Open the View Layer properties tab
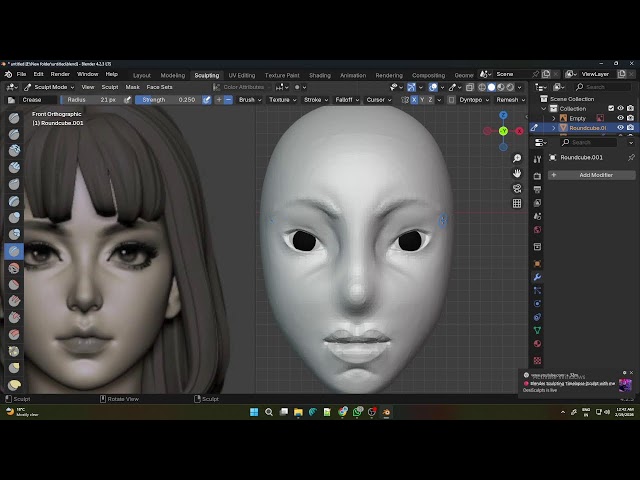 click(537, 203)
